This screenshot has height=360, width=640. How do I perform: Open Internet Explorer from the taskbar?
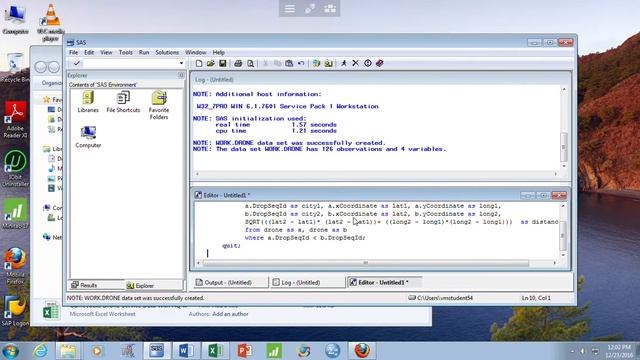click(40, 351)
